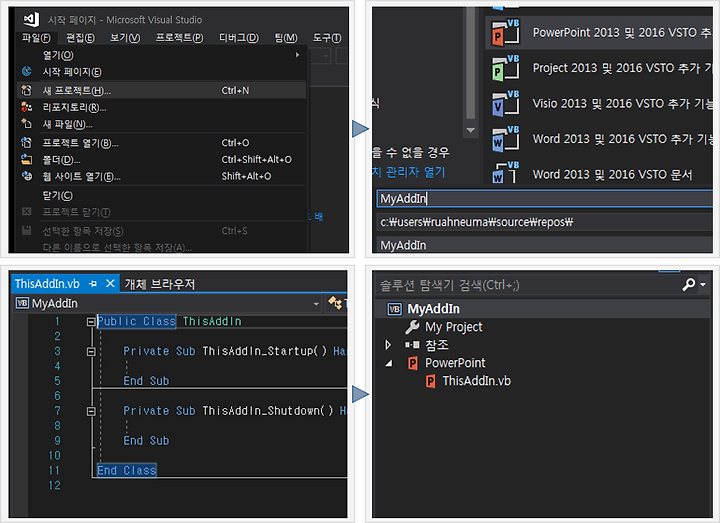Click the Visual Studio logo icon

[31, 19]
